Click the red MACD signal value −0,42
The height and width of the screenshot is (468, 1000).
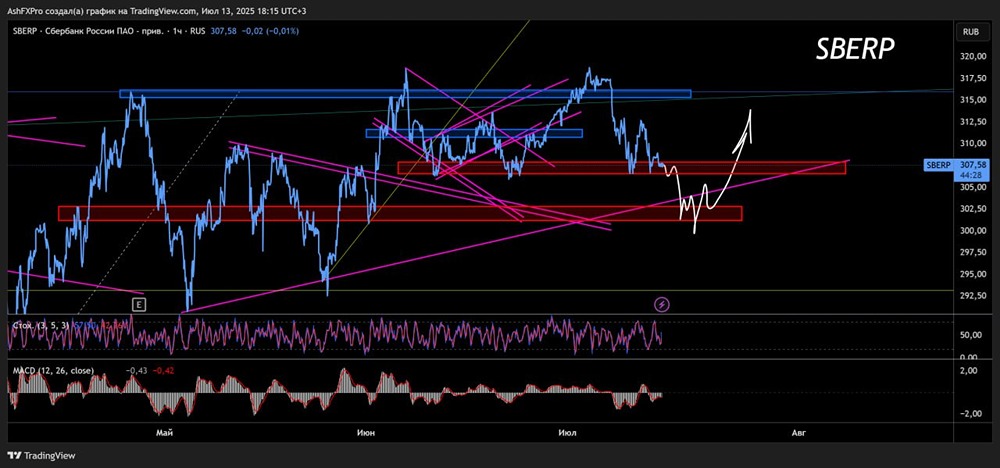tap(164, 370)
